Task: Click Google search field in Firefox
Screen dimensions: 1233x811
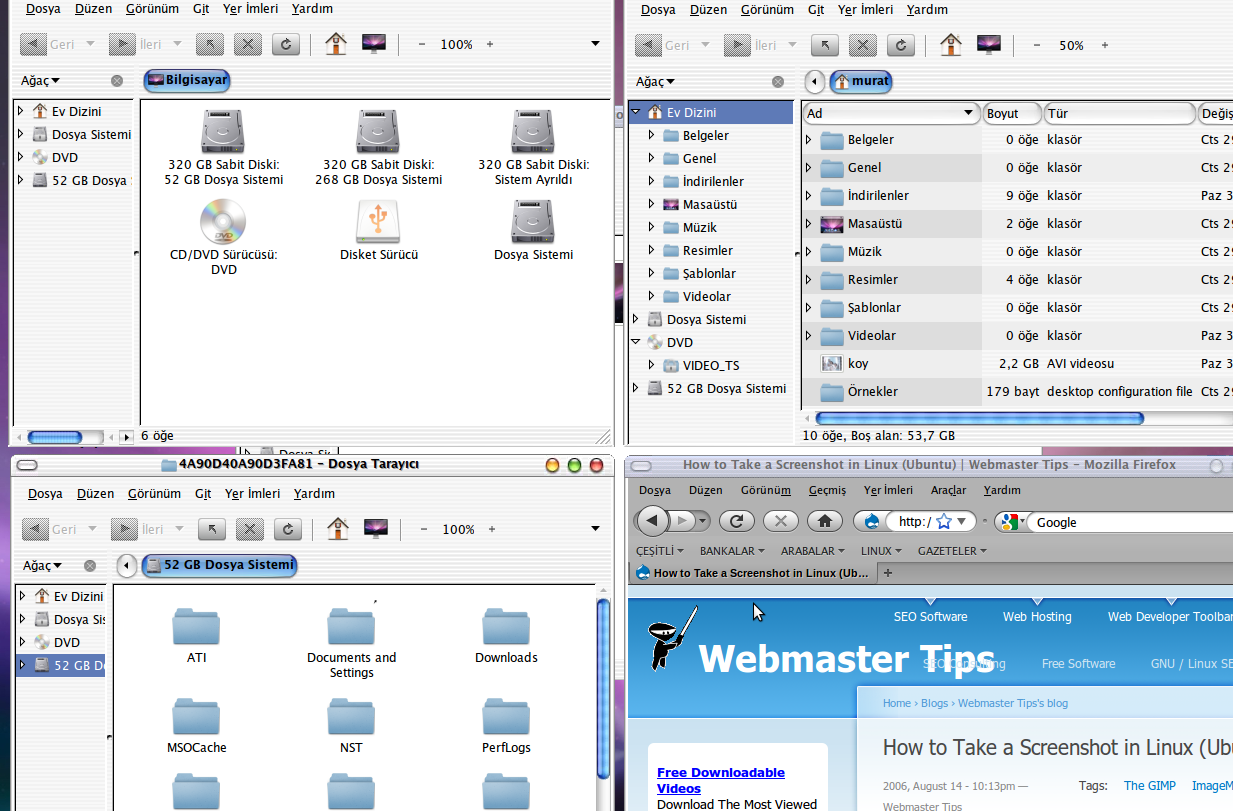Action: point(1130,522)
